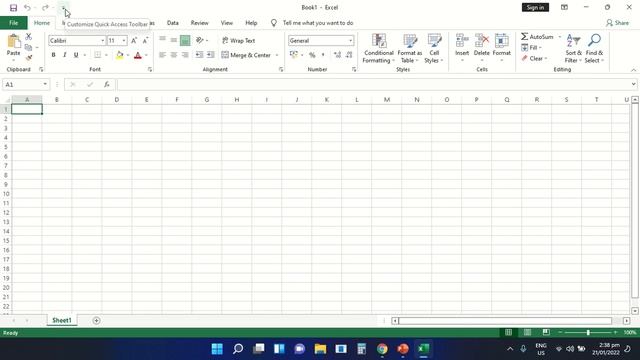This screenshot has height=360, width=640.
Task: Delete cells
Action: pos(482,47)
